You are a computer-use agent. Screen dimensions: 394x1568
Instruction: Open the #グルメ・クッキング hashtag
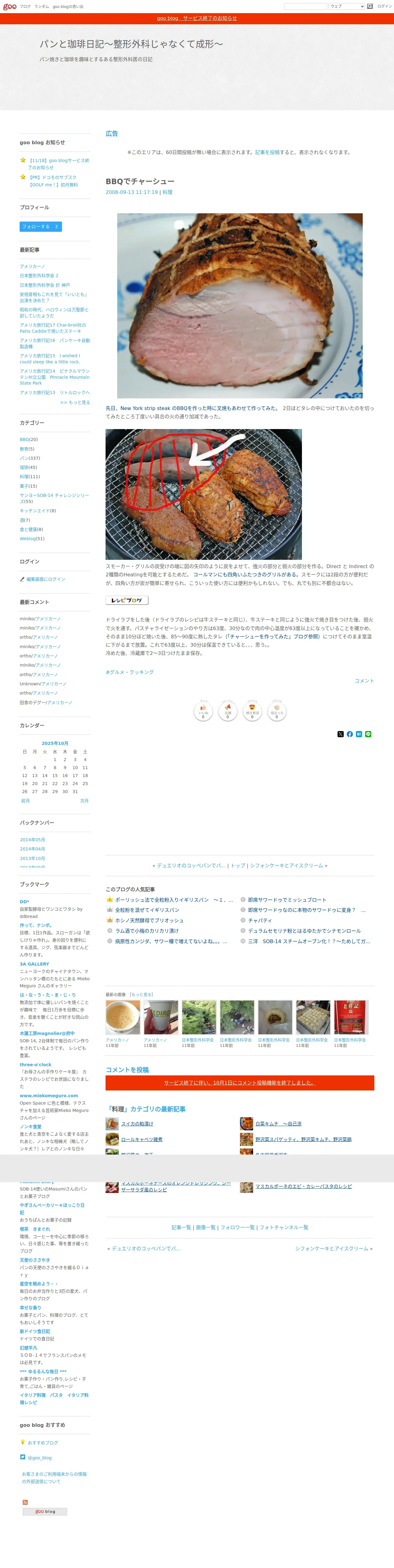130,672
